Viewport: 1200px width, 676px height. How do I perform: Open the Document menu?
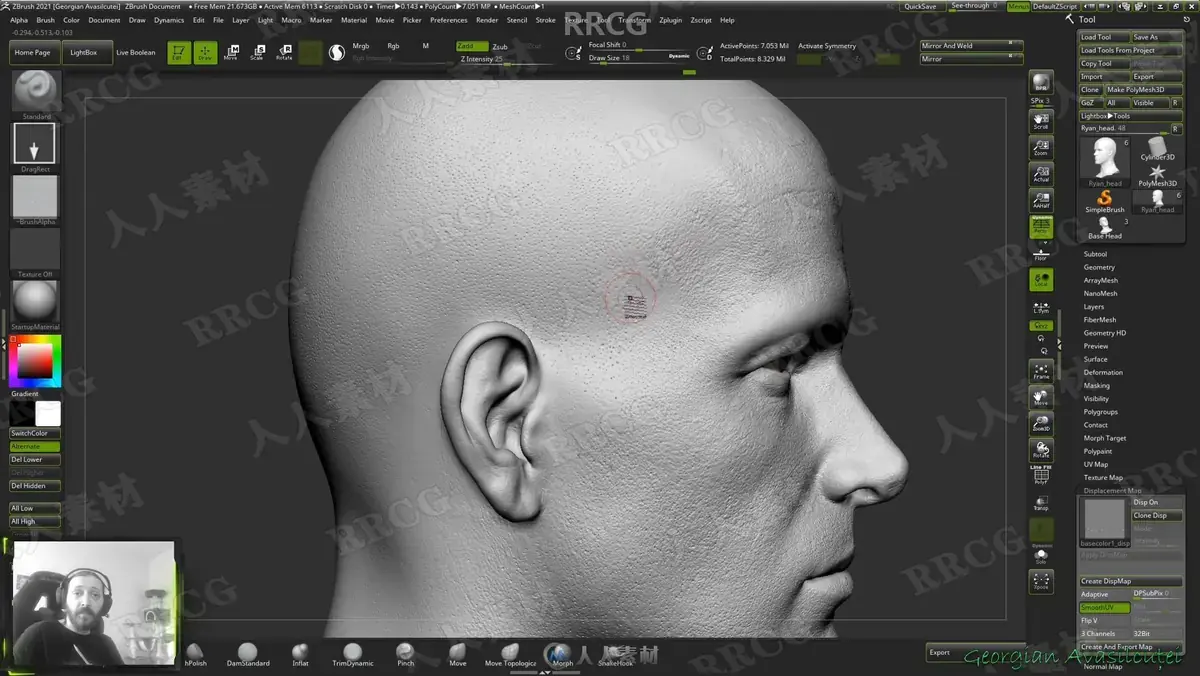(104, 20)
